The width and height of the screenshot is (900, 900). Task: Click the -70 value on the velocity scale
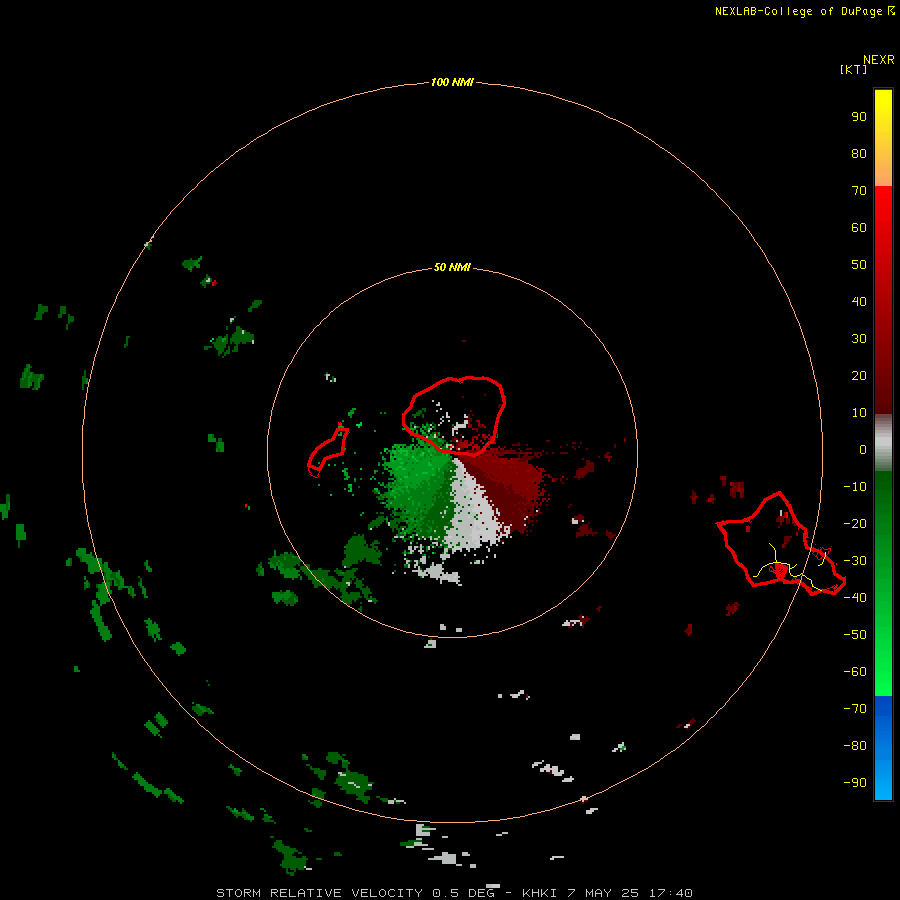pos(855,709)
